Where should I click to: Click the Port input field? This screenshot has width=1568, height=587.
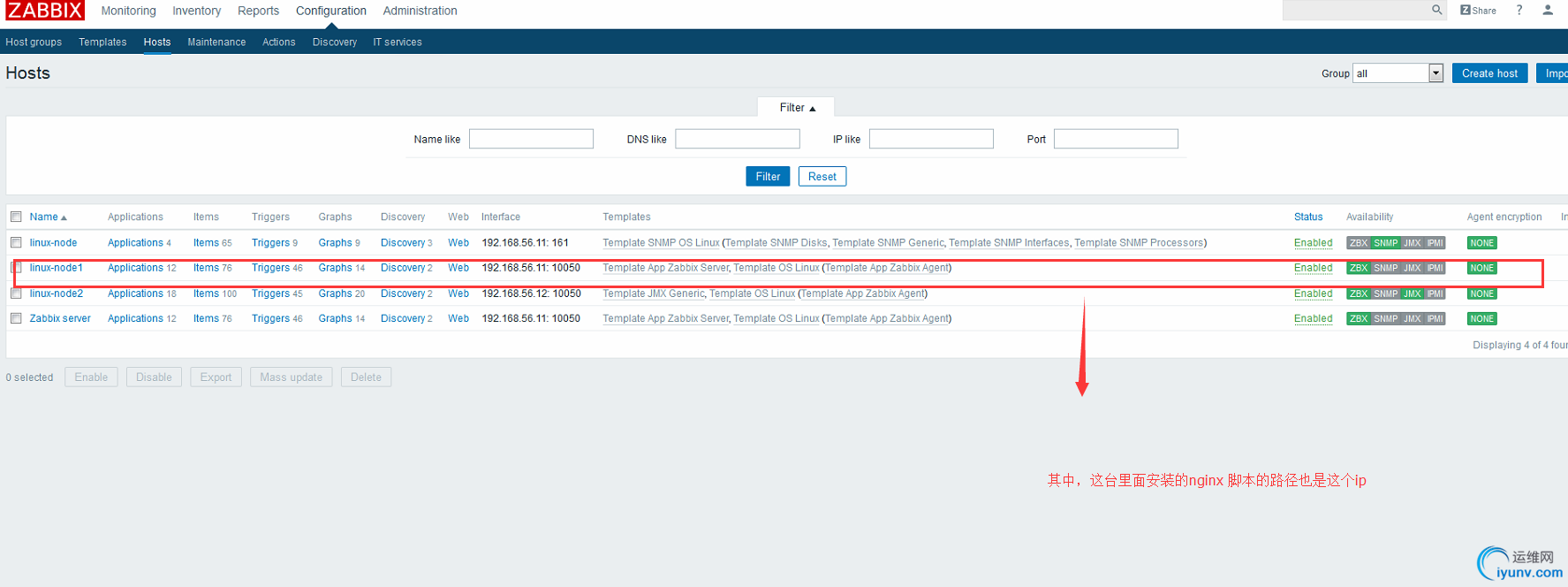1116,139
